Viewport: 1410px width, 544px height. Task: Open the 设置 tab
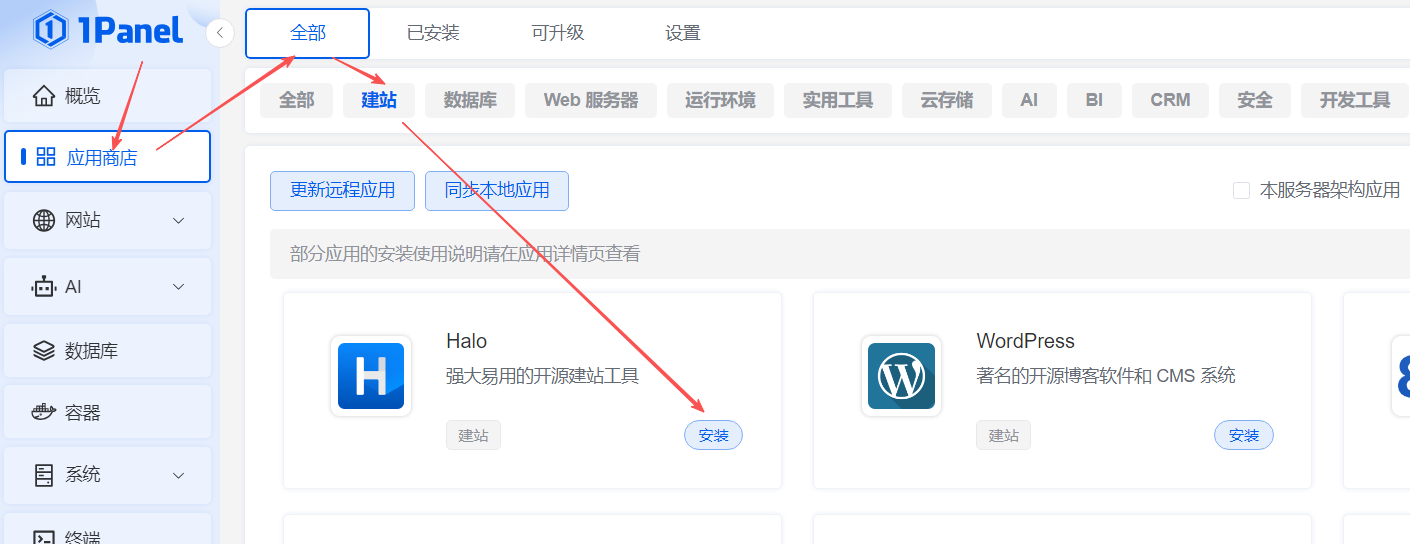pos(683,33)
